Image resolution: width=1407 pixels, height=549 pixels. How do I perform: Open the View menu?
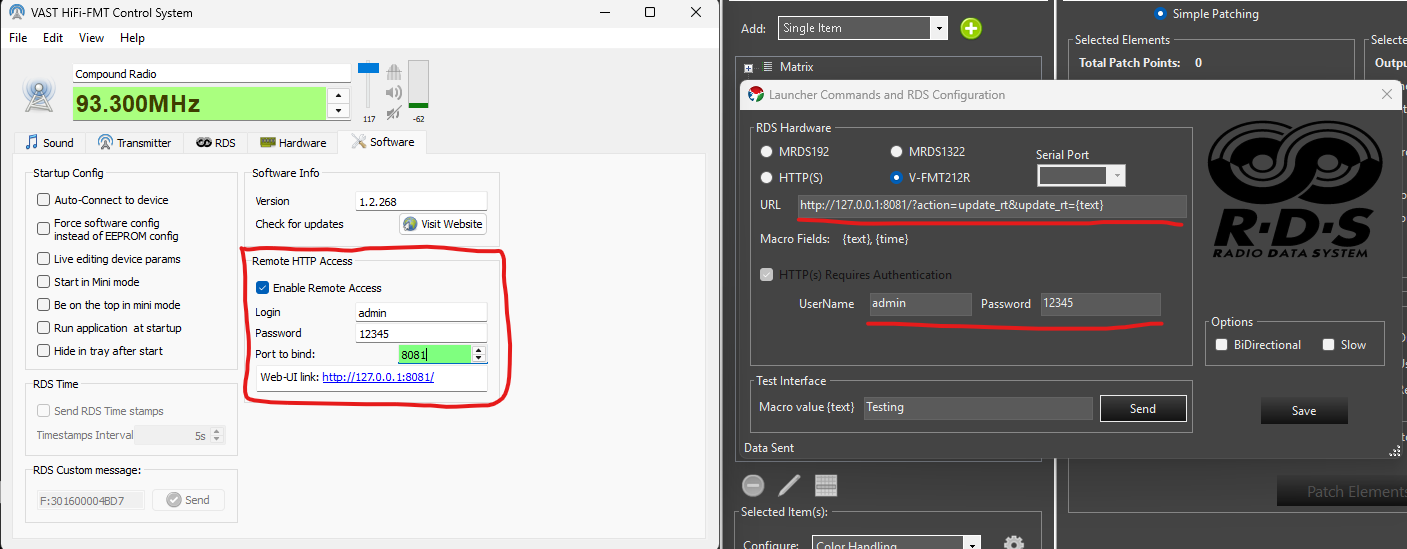coord(91,38)
